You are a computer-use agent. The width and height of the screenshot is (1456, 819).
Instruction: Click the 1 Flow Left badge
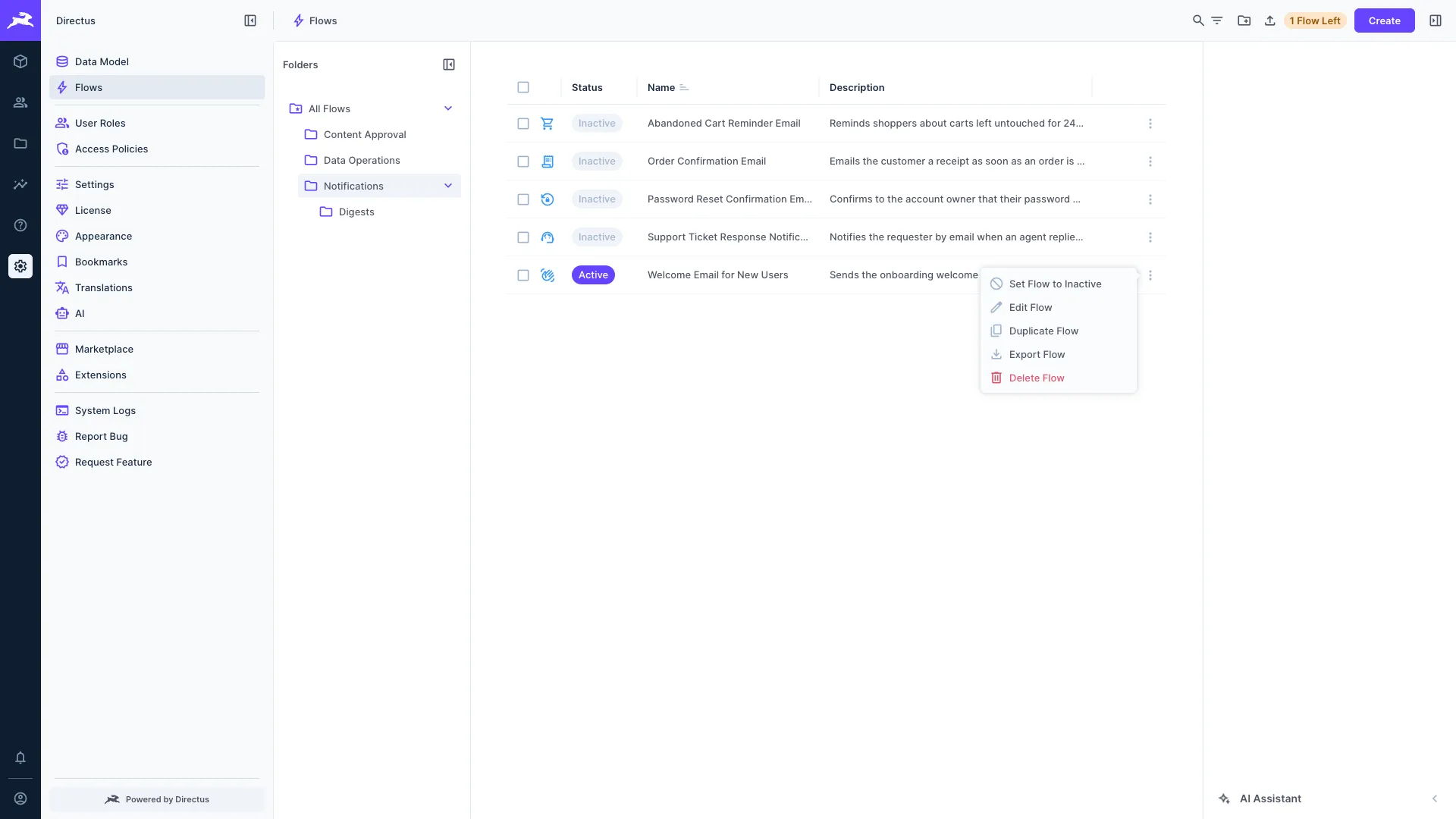tap(1315, 20)
